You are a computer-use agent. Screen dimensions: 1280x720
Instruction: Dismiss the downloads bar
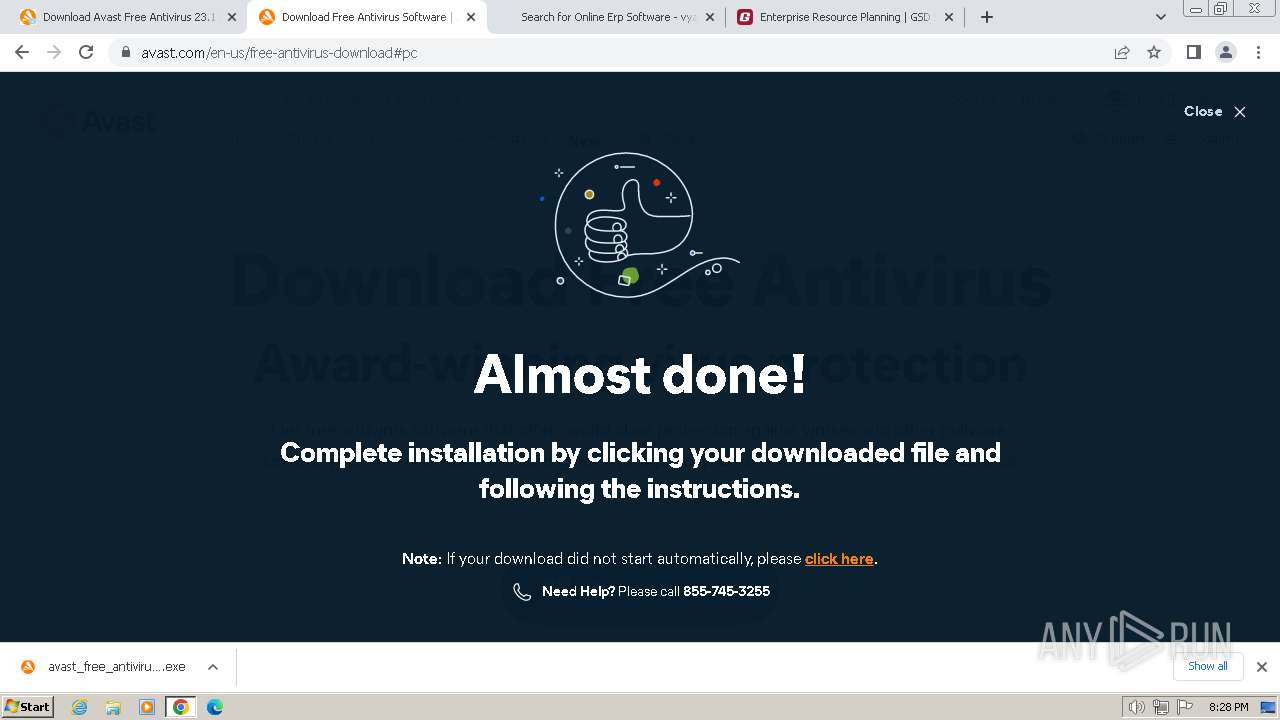pos(1261,667)
